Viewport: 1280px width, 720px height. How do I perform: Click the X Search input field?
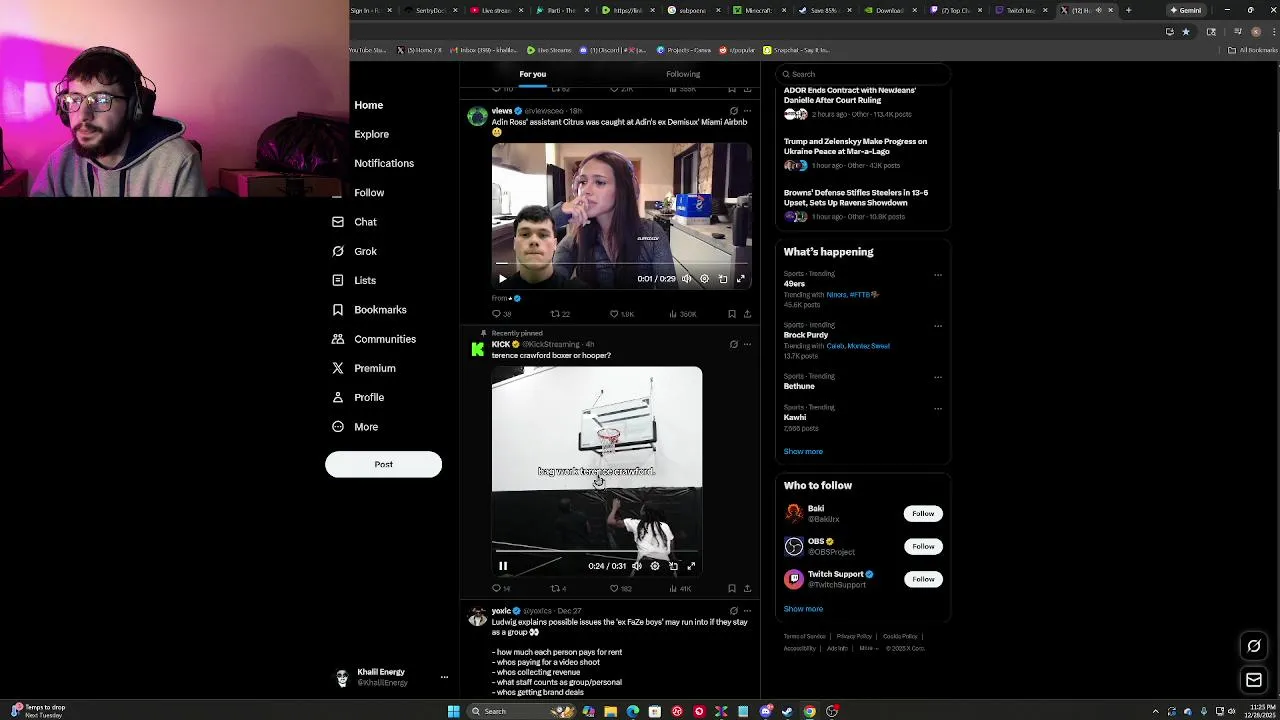pyautogui.click(x=861, y=74)
